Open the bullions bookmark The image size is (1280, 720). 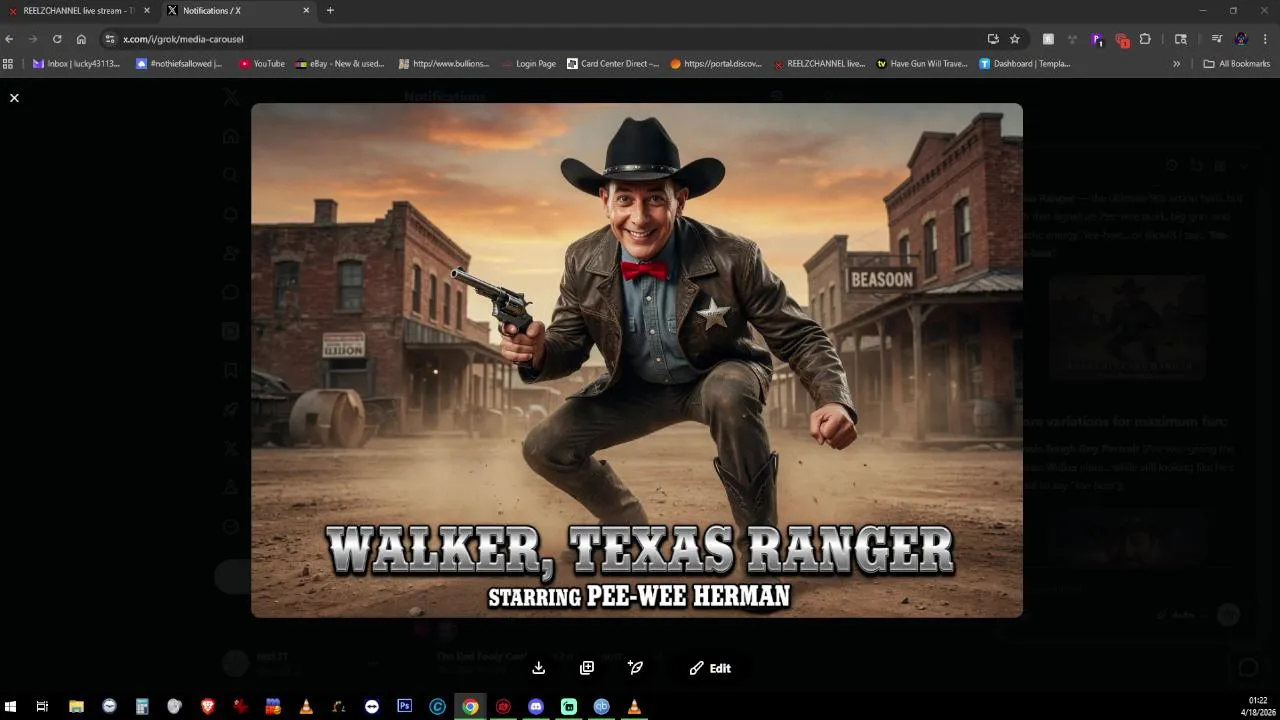coord(444,63)
